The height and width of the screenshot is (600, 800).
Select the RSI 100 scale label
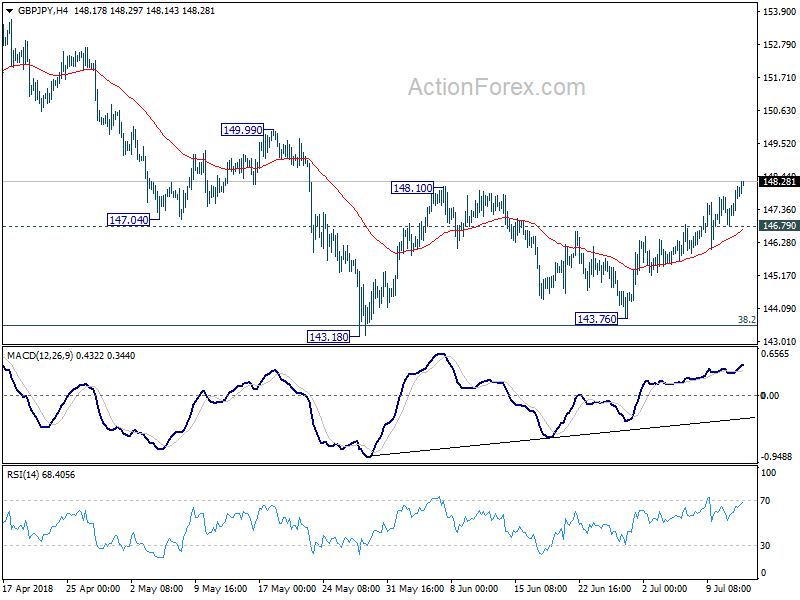point(768,473)
